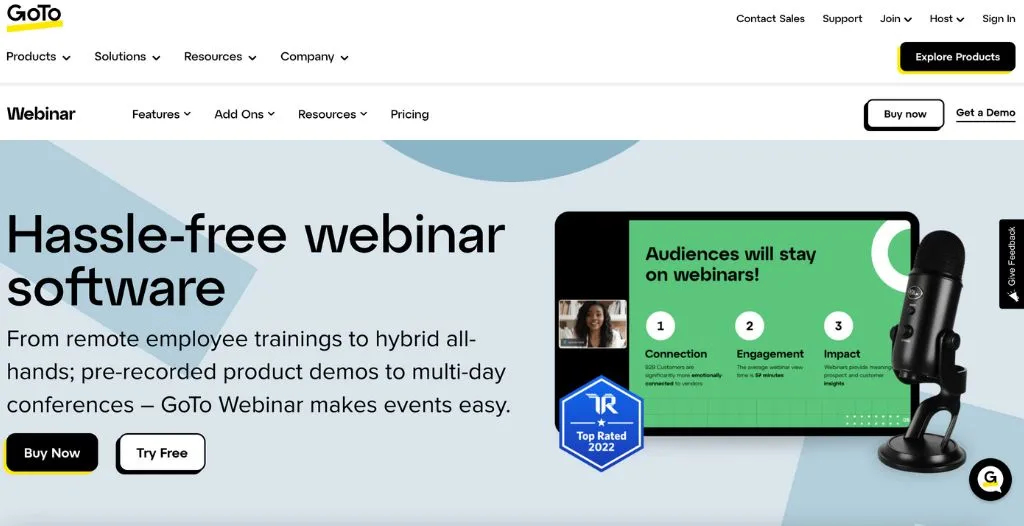Expand the Add Ons menu

[x=244, y=115]
